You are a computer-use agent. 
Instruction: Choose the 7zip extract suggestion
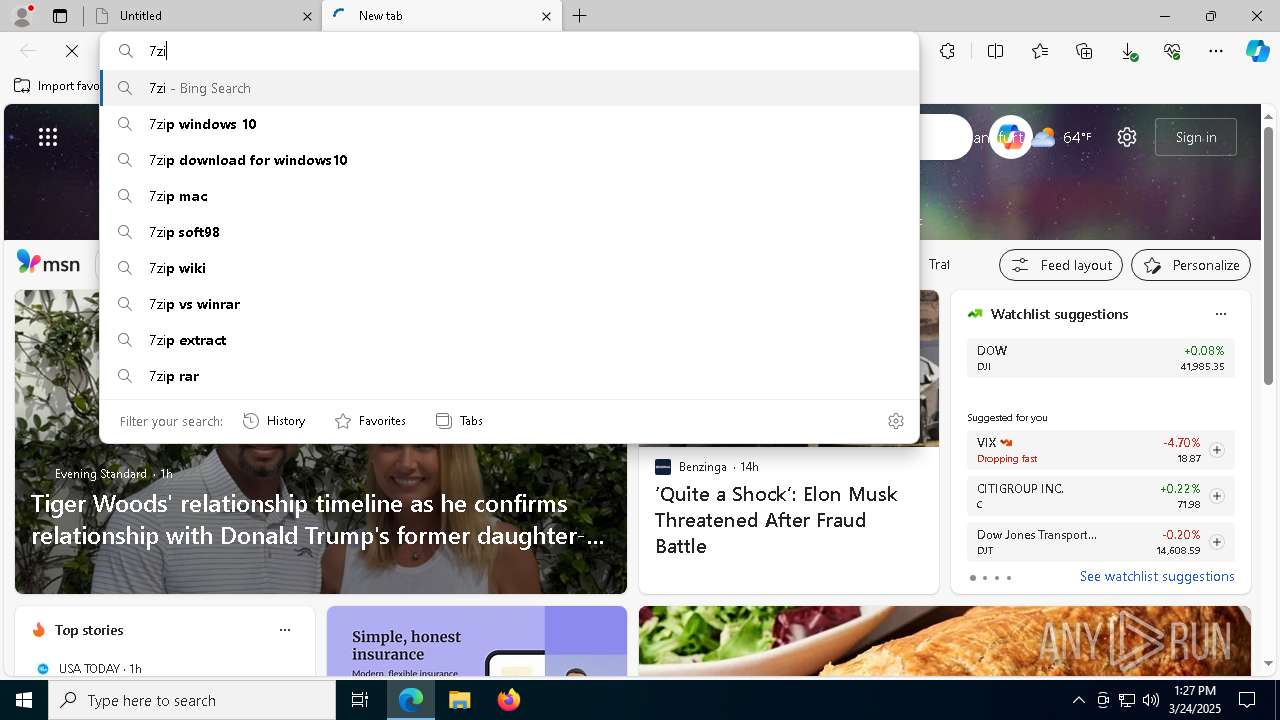(509, 340)
